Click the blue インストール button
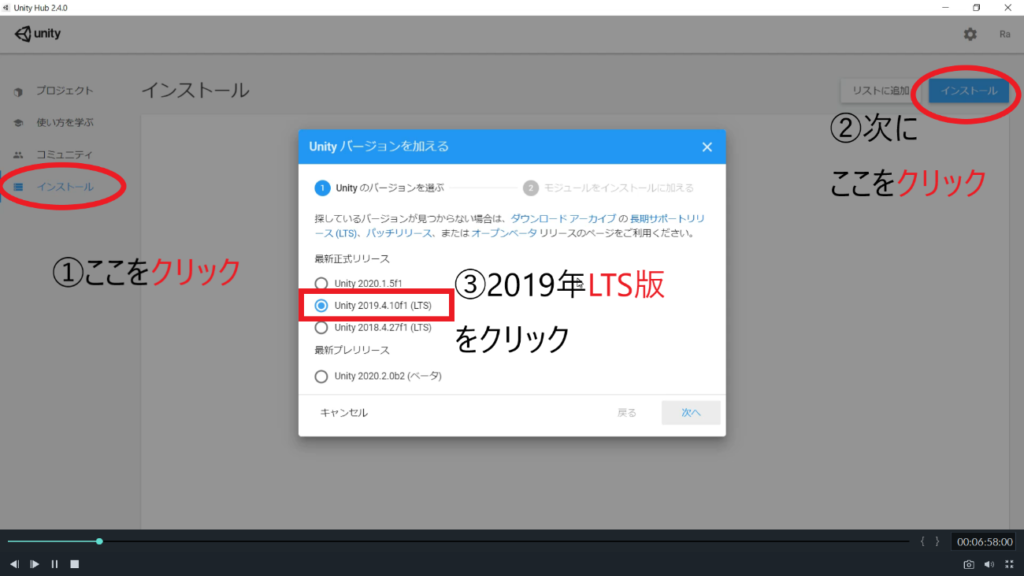This screenshot has height=576, width=1024. point(968,91)
